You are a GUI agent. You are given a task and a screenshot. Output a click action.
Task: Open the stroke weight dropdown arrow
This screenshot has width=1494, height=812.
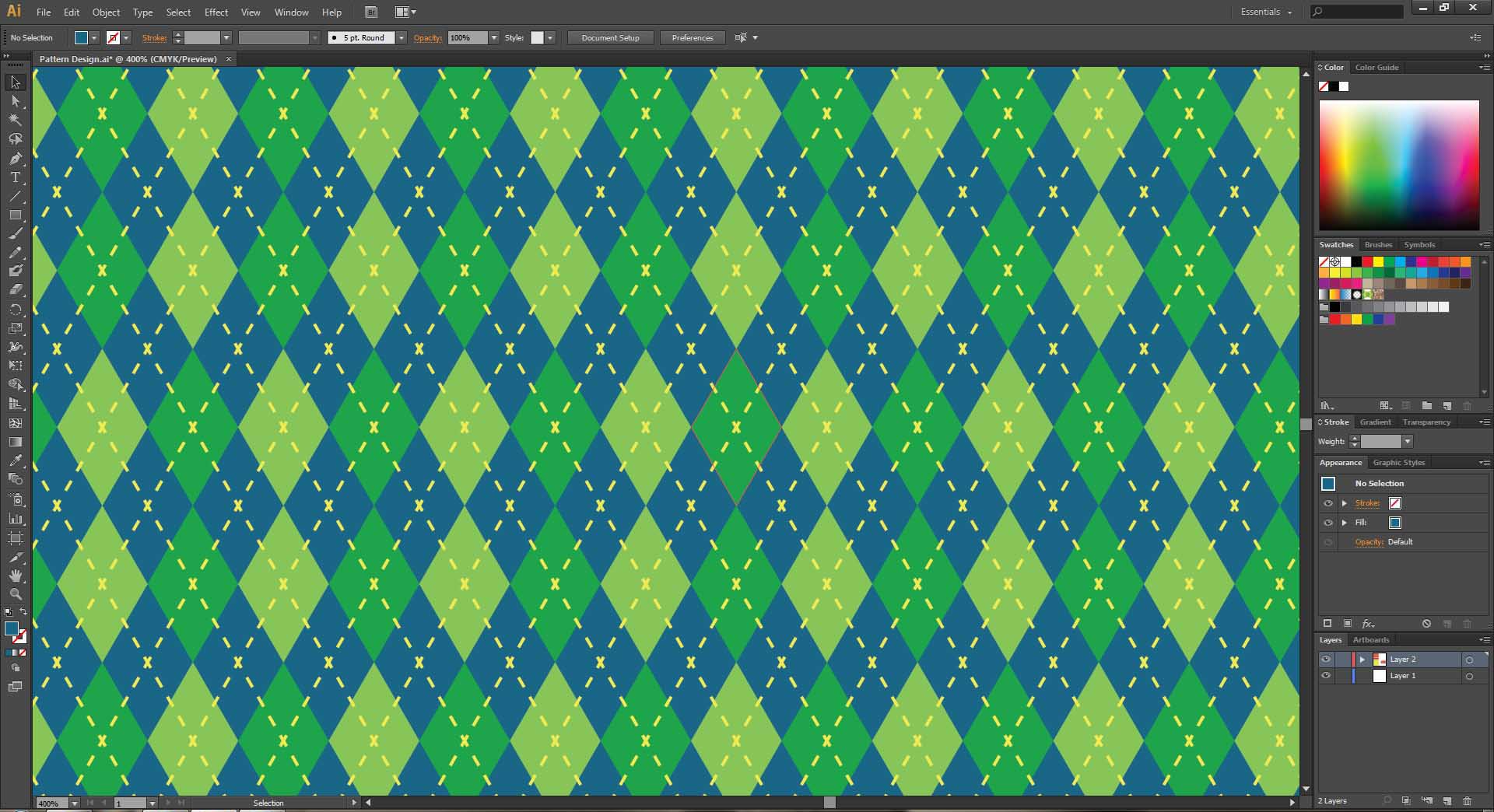point(1408,441)
